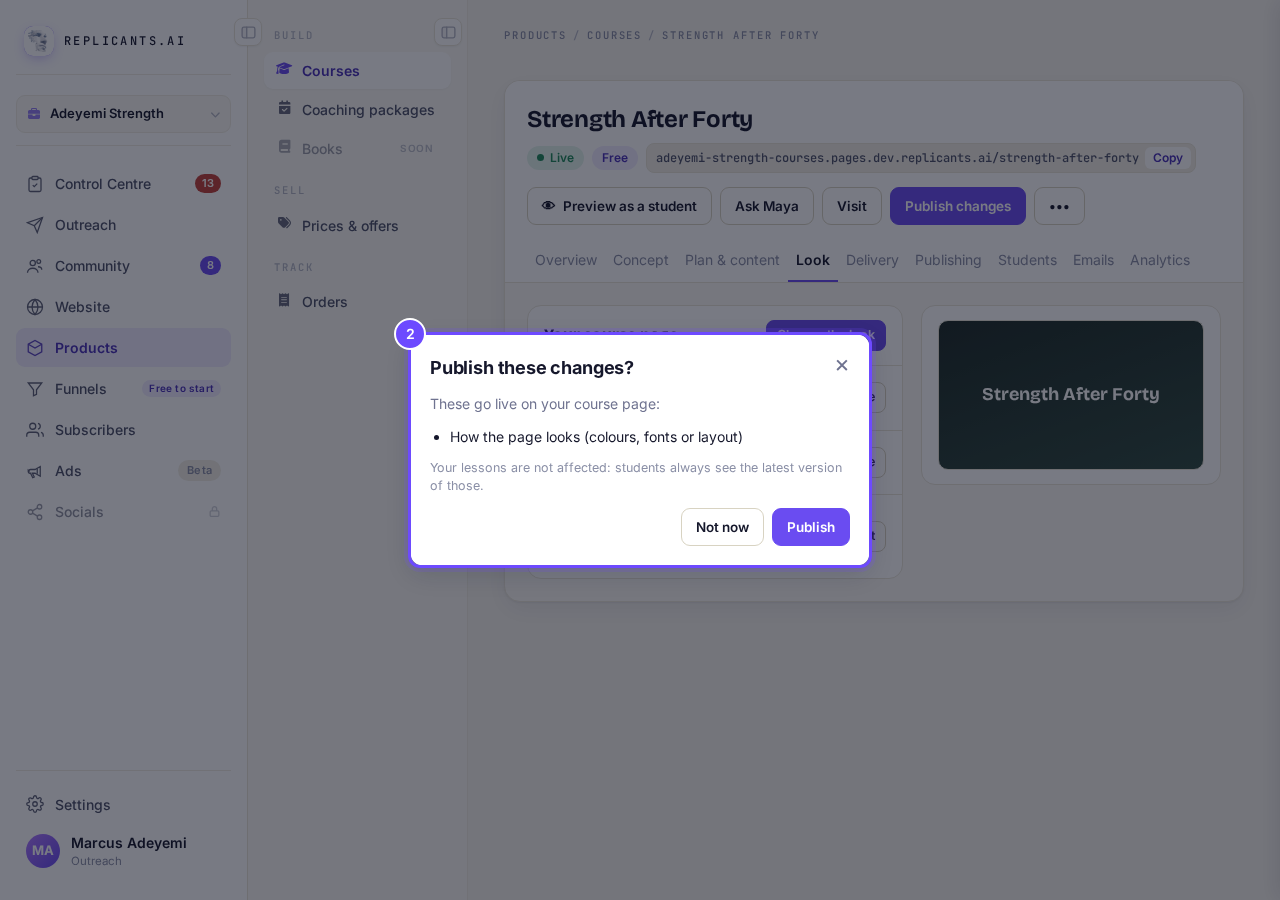Open Prices & offers
This screenshot has width=1280, height=900.
click(x=358, y=225)
